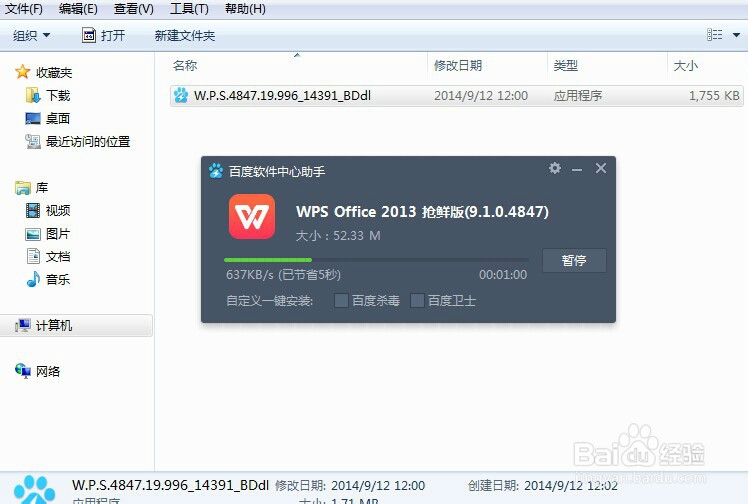
Task: Click the 1,755 KB size cell
Action: pyautogui.click(x=714, y=96)
